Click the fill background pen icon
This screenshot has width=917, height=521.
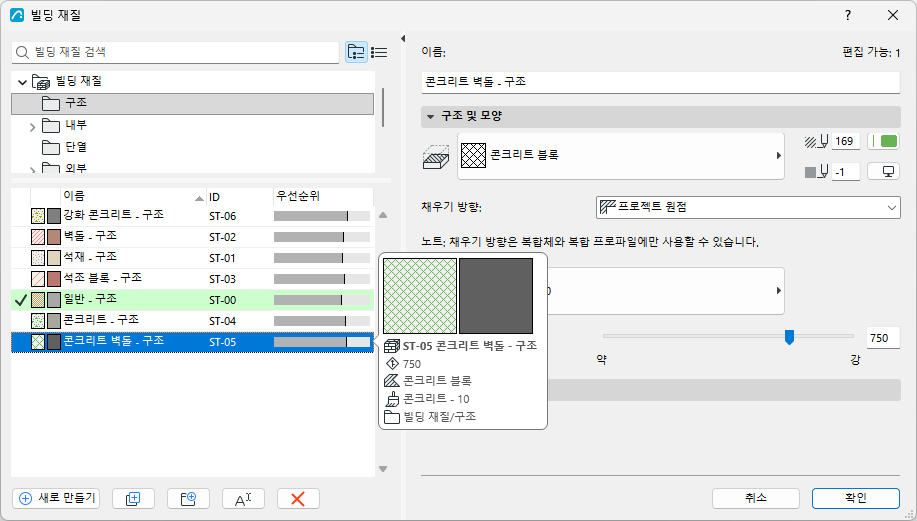pos(816,172)
